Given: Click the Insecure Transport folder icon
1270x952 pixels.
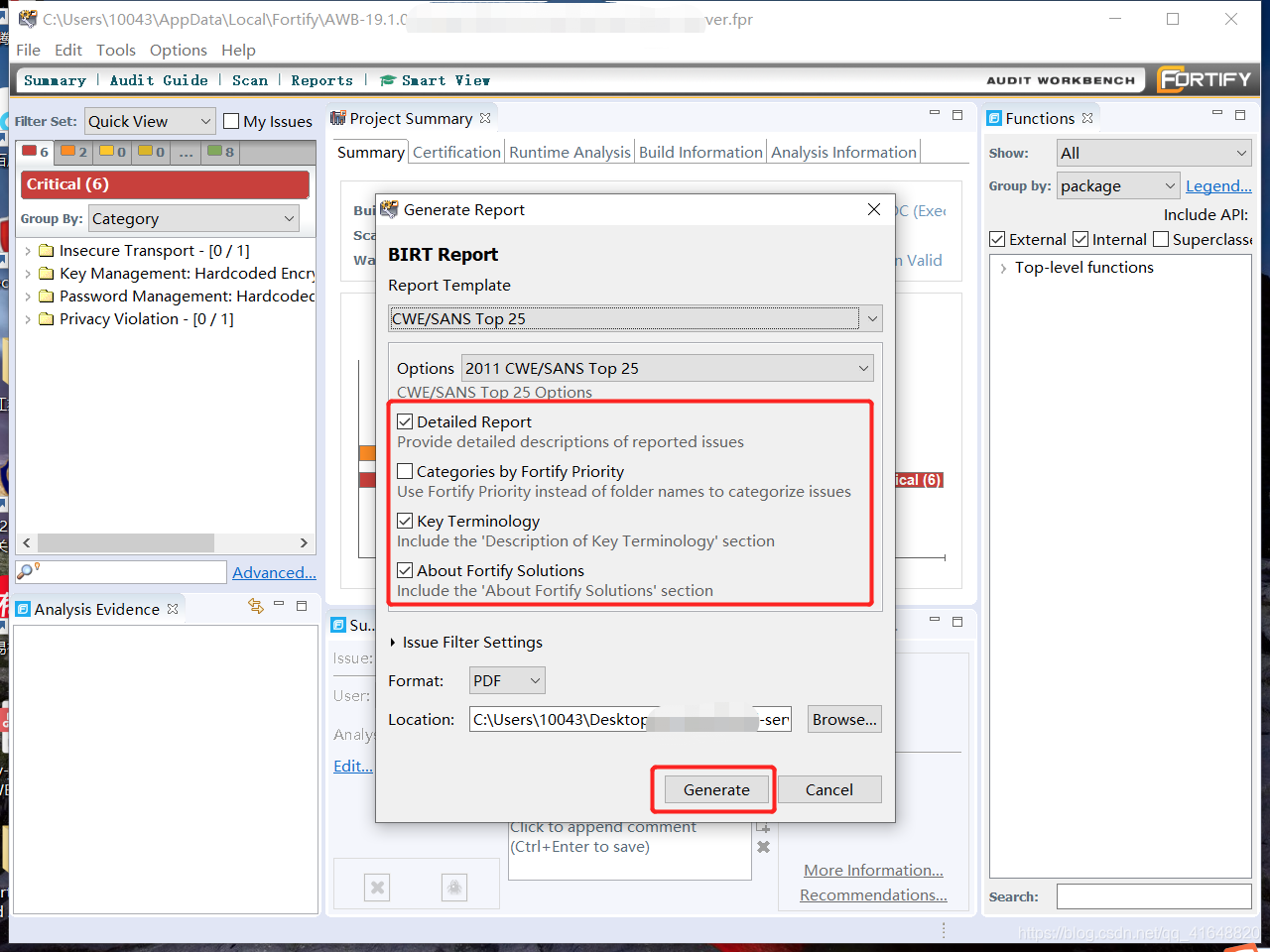Looking at the screenshot, I should [x=47, y=251].
